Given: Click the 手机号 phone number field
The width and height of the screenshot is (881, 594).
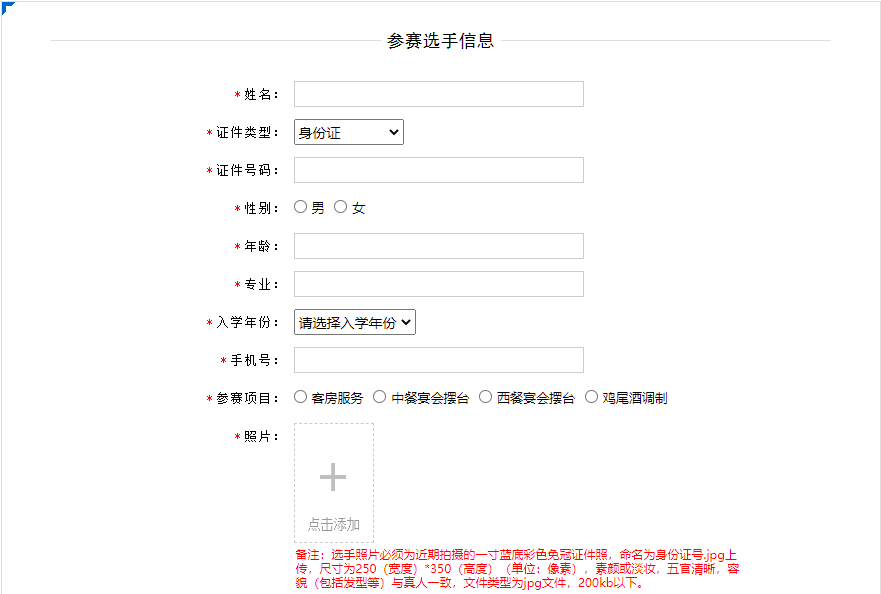Looking at the screenshot, I should pyautogui.click(x=438, y=359).
